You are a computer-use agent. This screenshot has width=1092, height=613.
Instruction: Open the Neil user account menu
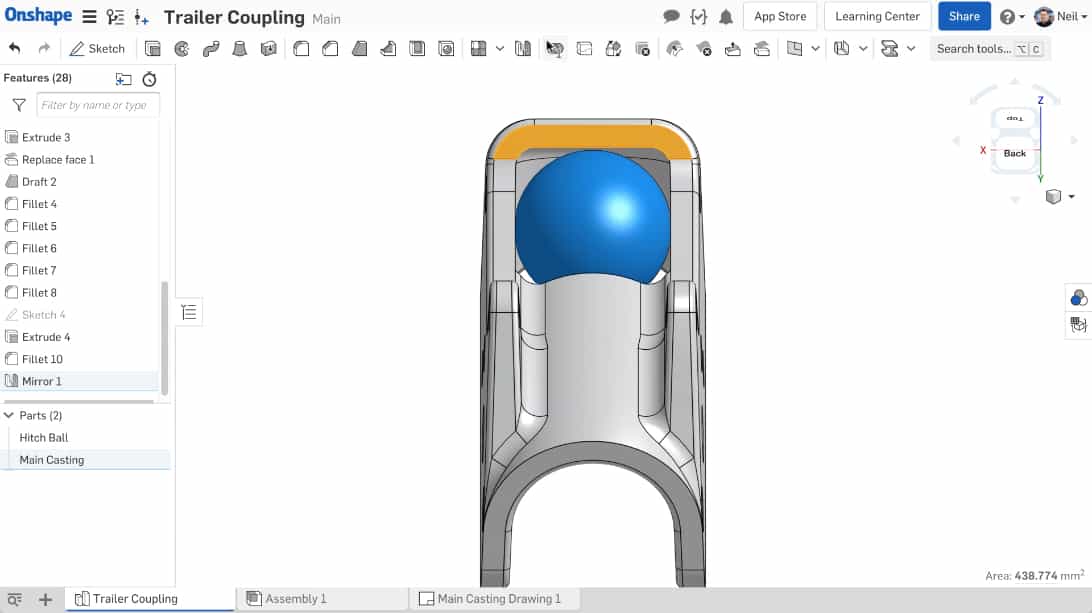(x=1061, y=16)
